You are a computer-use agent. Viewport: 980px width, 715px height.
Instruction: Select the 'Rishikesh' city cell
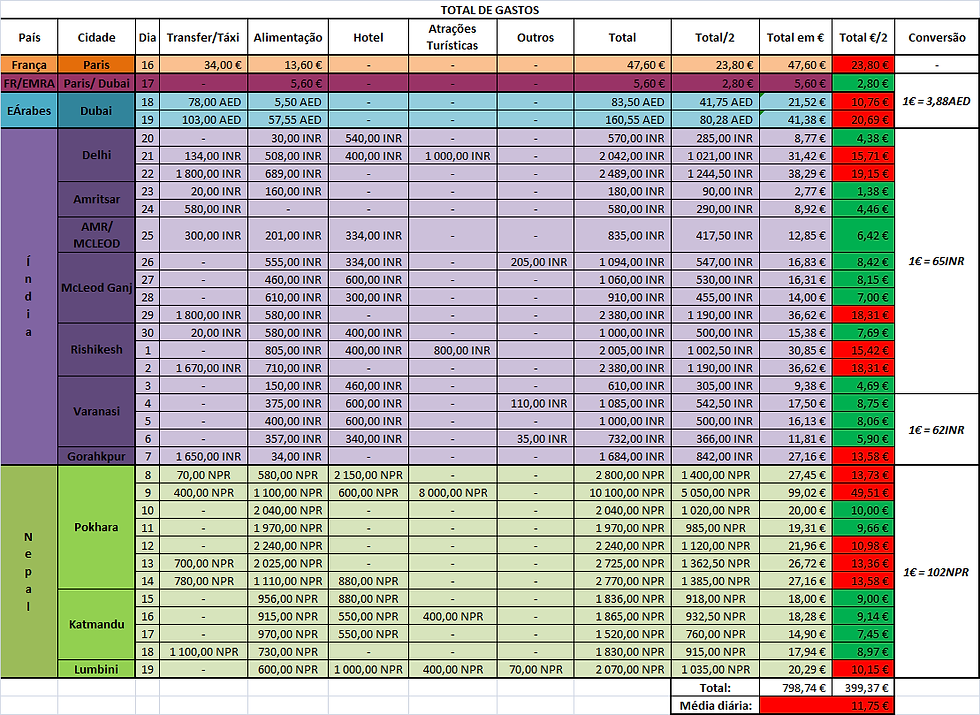coord(96,349)
